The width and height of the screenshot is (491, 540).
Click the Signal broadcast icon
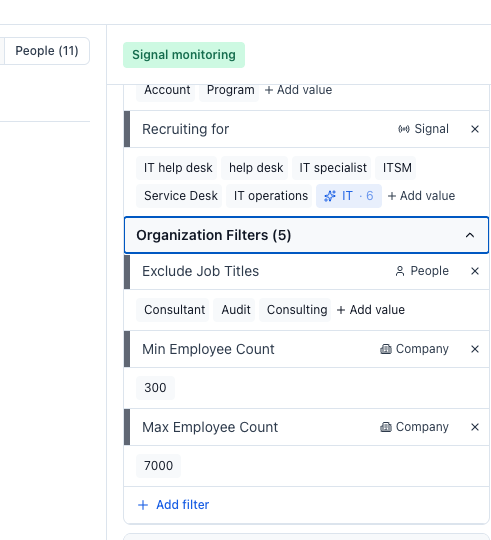point(404,129)
